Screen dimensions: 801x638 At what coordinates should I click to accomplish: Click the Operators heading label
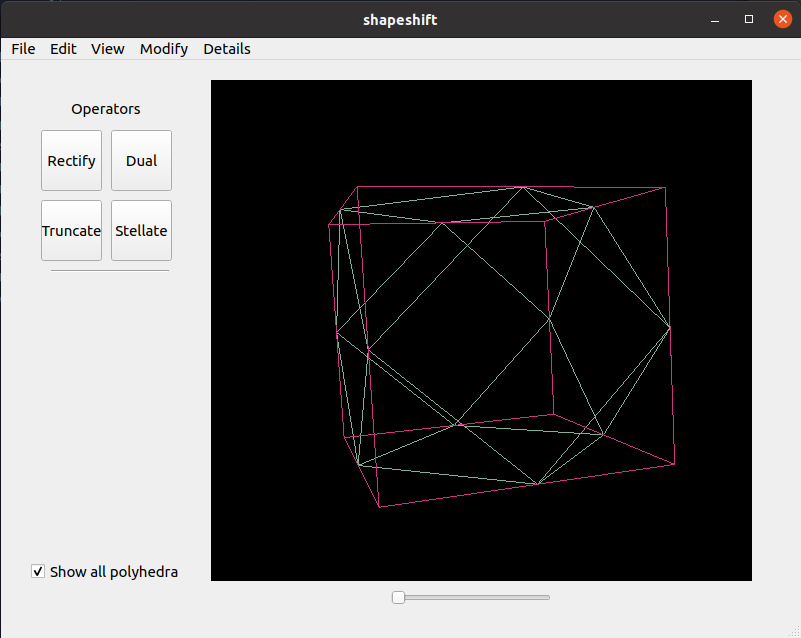[x=106, y=109]
